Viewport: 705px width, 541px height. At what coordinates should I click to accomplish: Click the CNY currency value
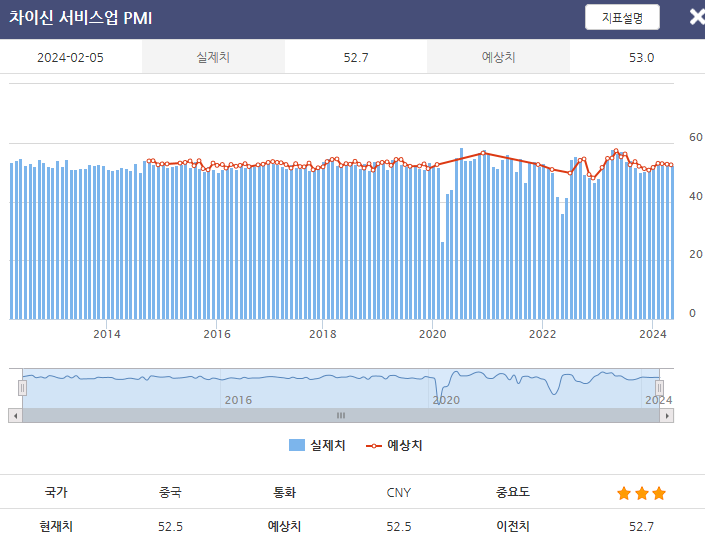399,492
